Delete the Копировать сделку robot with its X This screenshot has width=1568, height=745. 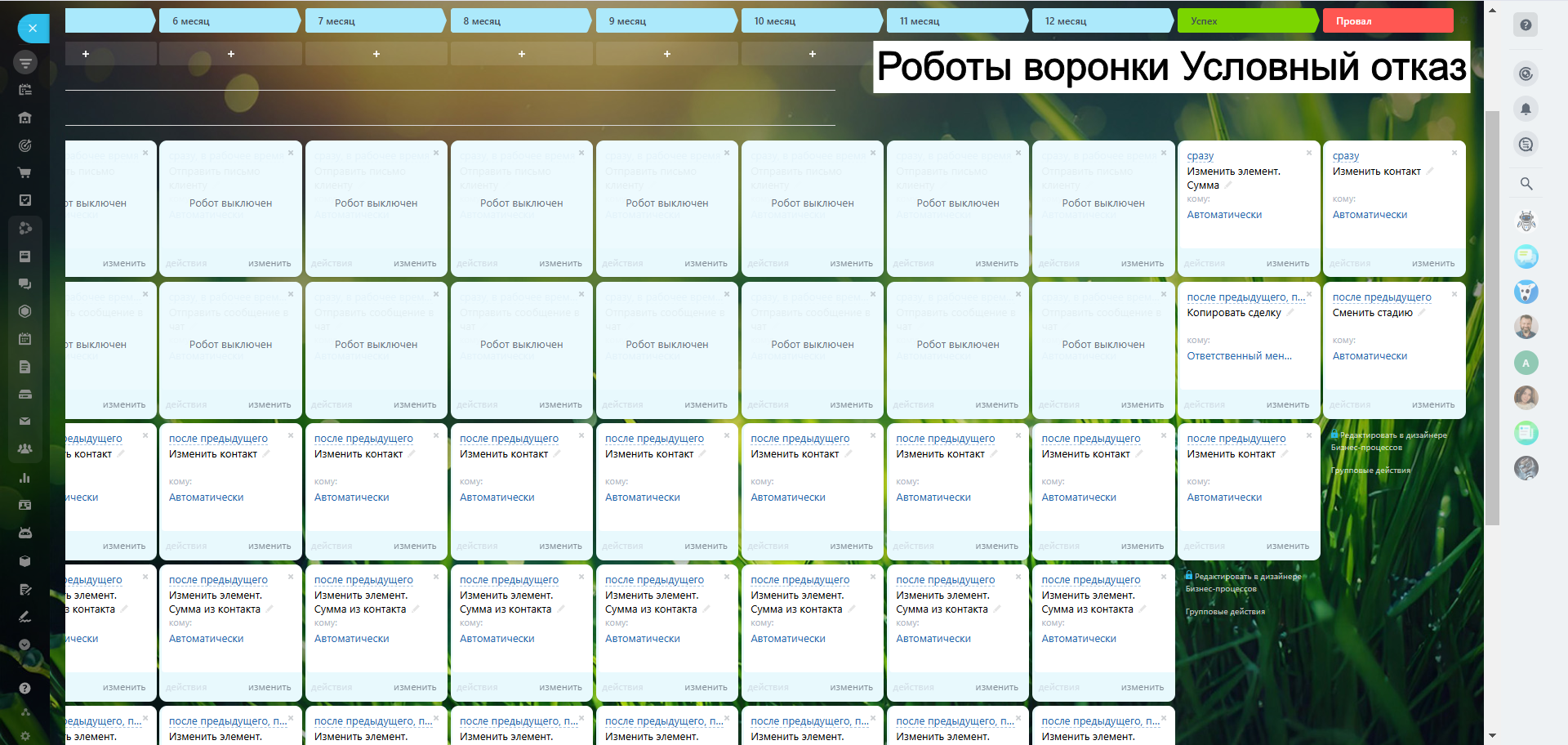click(x=1308, y=294)
